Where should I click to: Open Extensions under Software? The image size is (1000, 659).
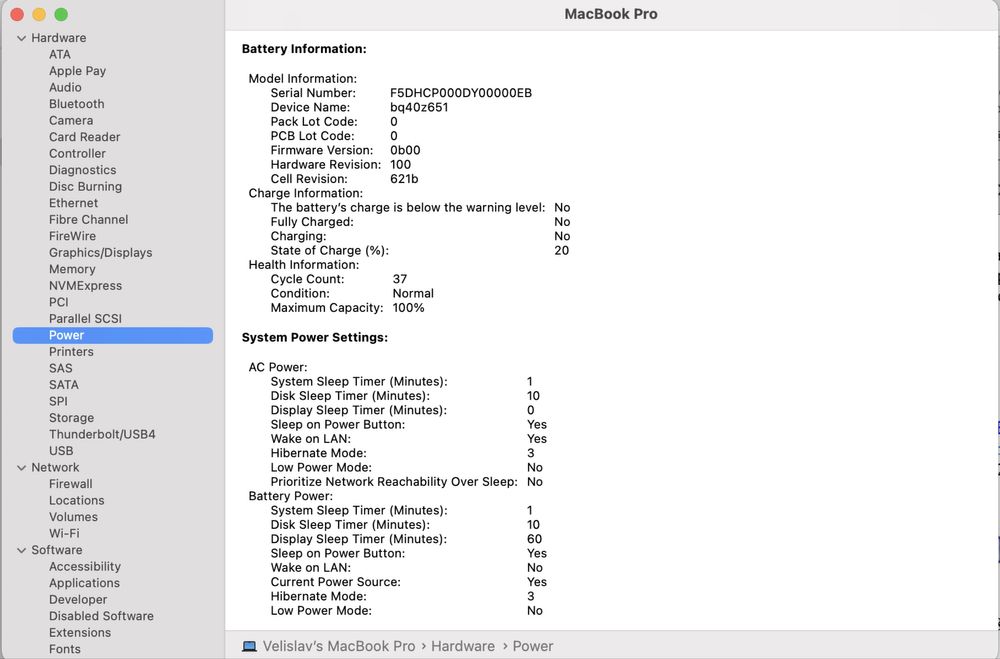pyautogui.click(x=80, y=633)
